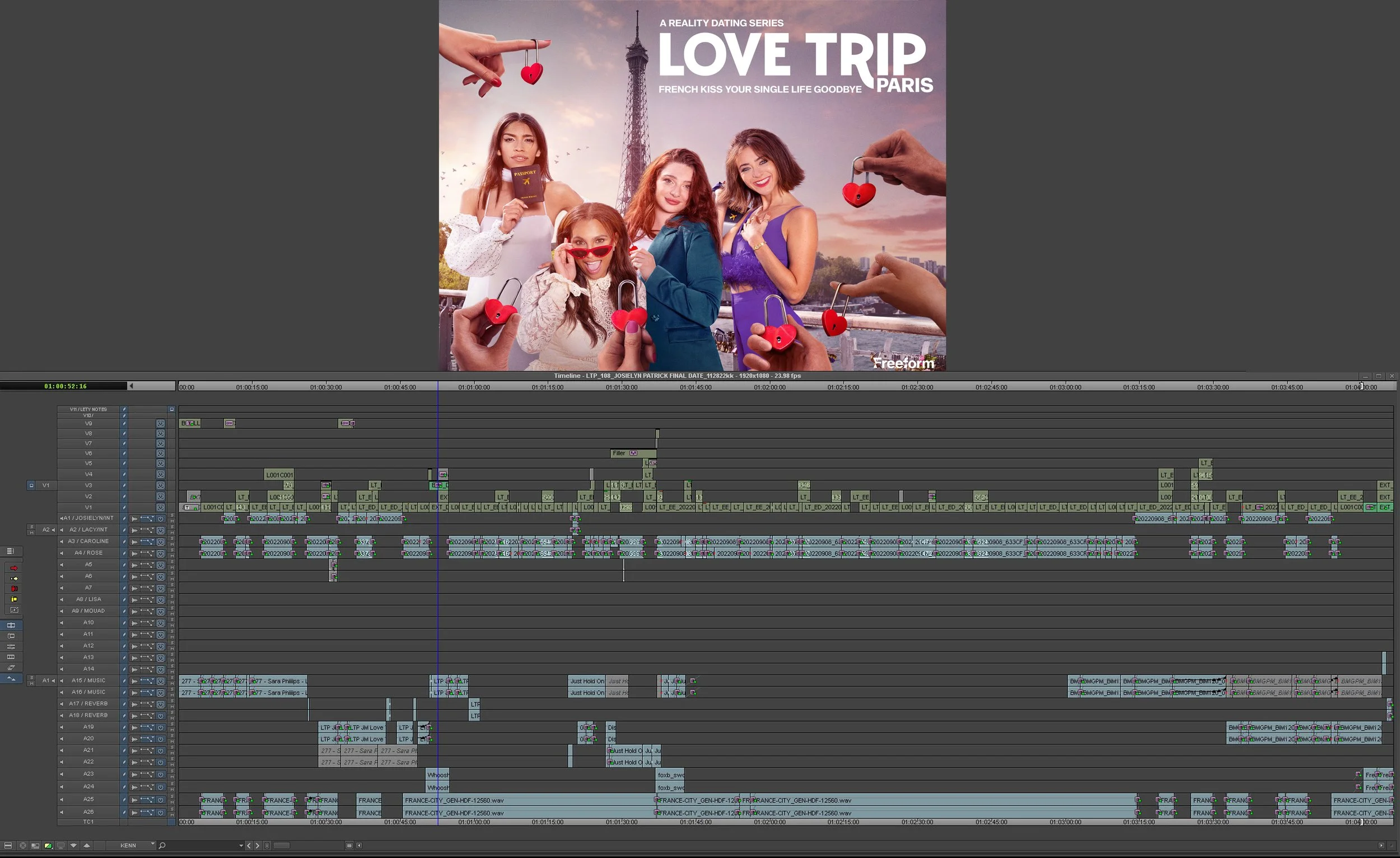Select the foxb_swo clip on the A24 track

click(670, 788)
